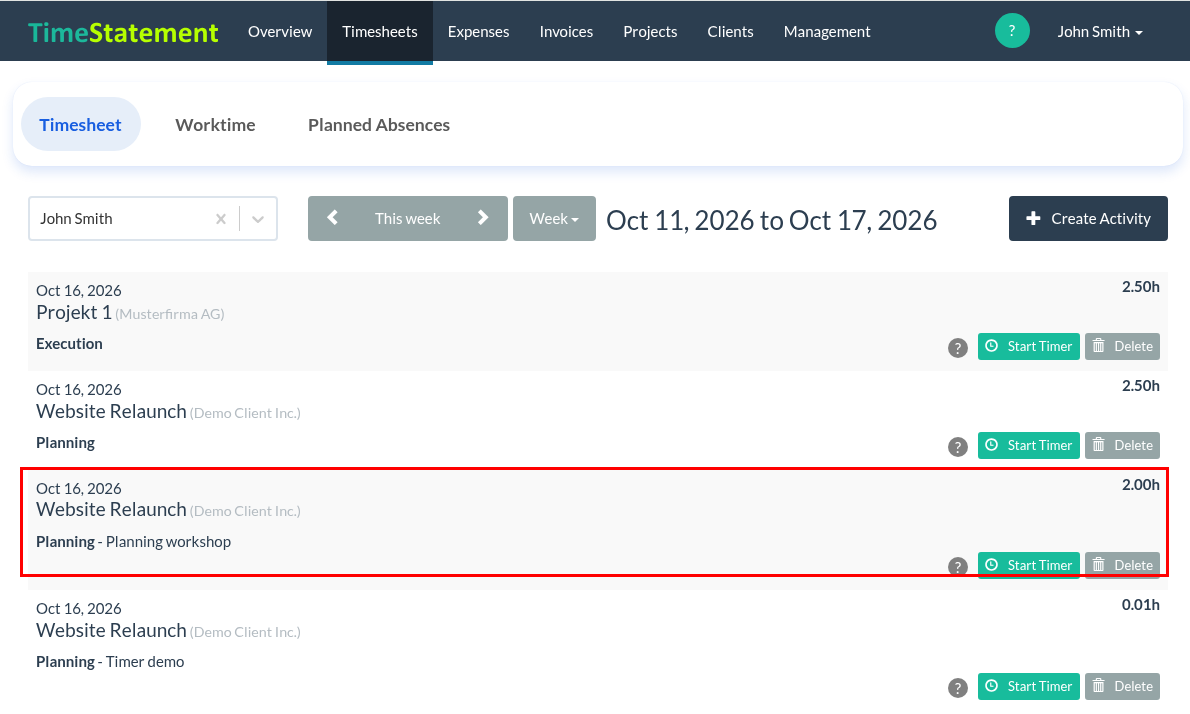
Task: Delete the Planning workshop entry
Action: point(1122,565)
